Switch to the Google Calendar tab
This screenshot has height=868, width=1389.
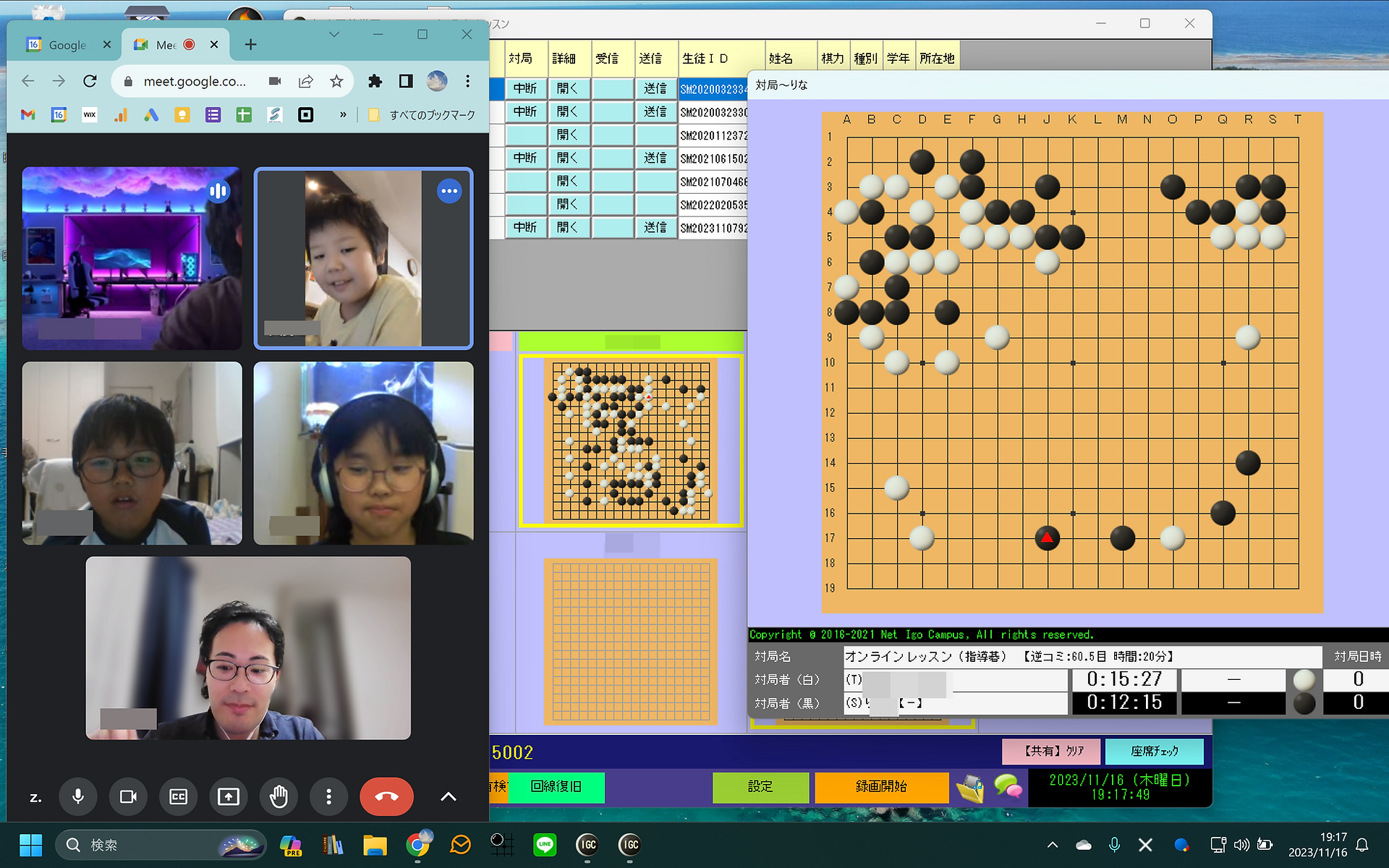click(65, 45)
